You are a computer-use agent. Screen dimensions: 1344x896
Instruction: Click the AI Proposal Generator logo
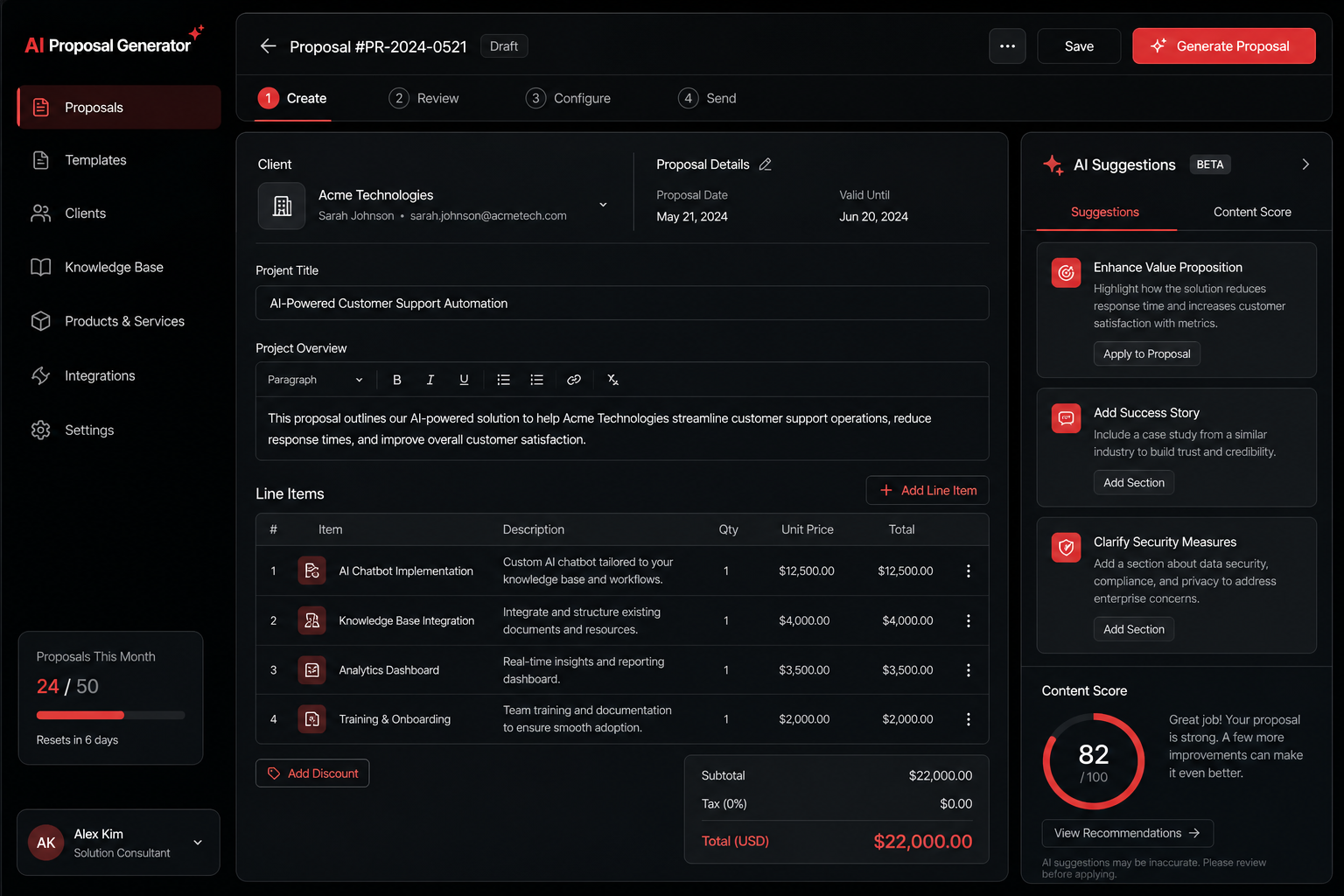pos(114,42)
